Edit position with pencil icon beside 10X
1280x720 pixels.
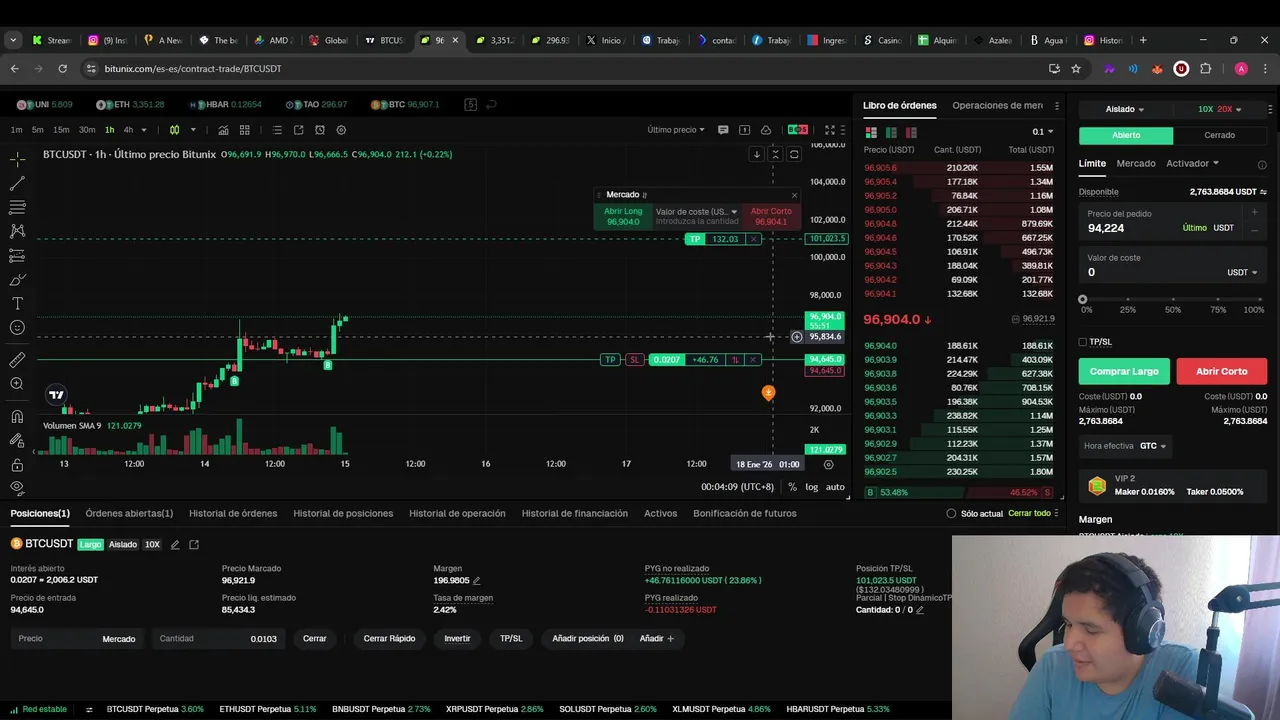click(x=175, y=545)
